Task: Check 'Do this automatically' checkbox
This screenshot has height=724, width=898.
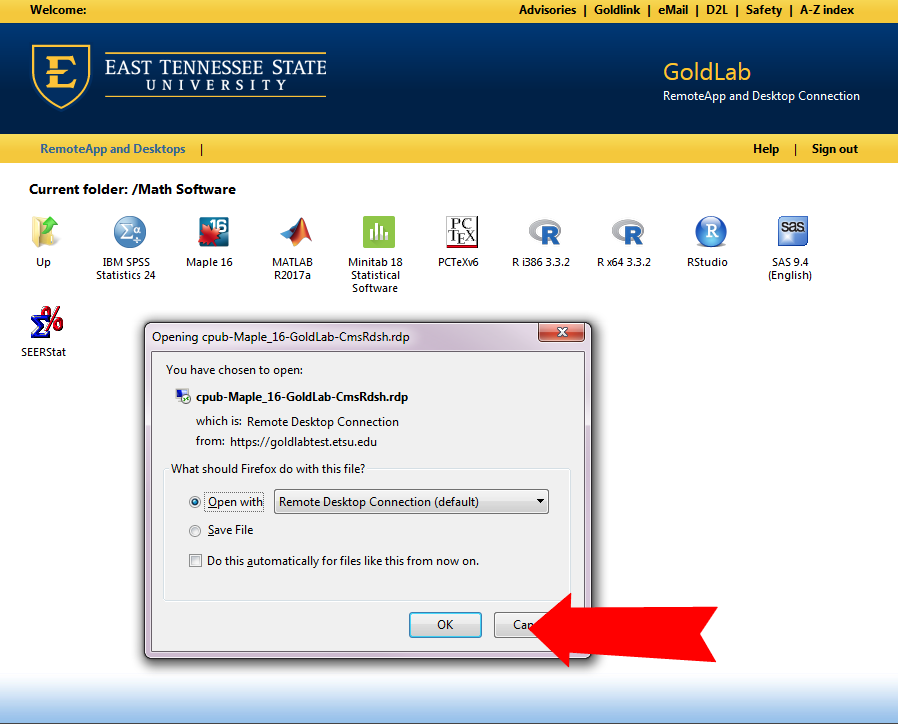Action: tap(195, 561)
